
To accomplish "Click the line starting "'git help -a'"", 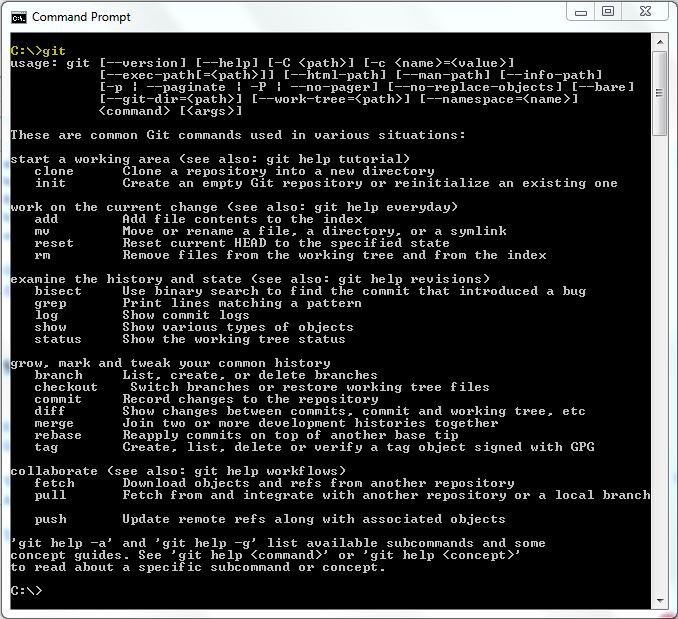I will [x=278, y=543].
